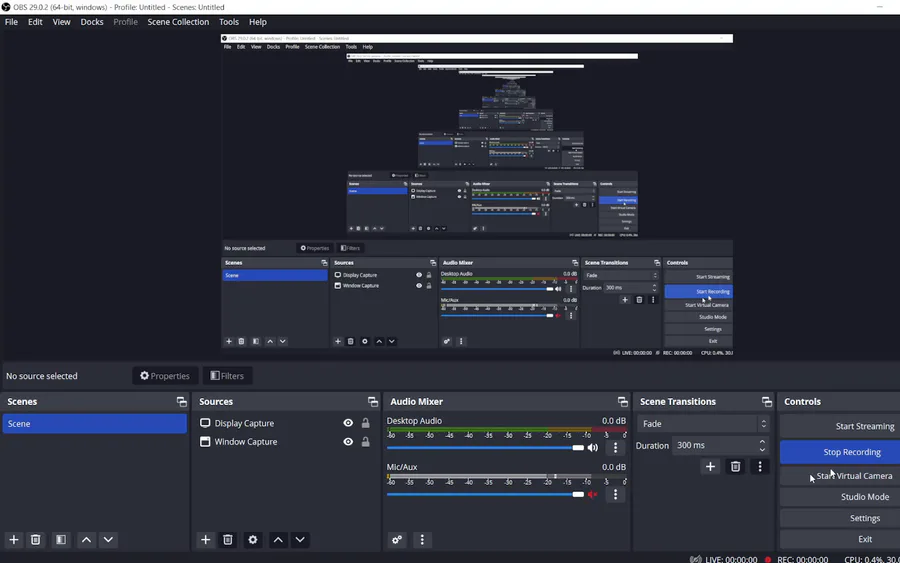Remove selected source with trash icon
This screenshot has width=900, height=563.
point(228,539)
